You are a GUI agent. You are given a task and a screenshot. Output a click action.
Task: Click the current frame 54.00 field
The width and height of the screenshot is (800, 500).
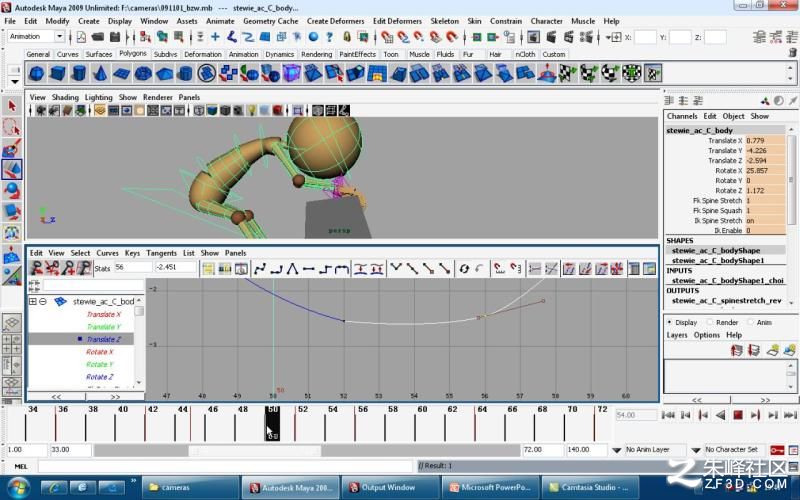point(636,415)
